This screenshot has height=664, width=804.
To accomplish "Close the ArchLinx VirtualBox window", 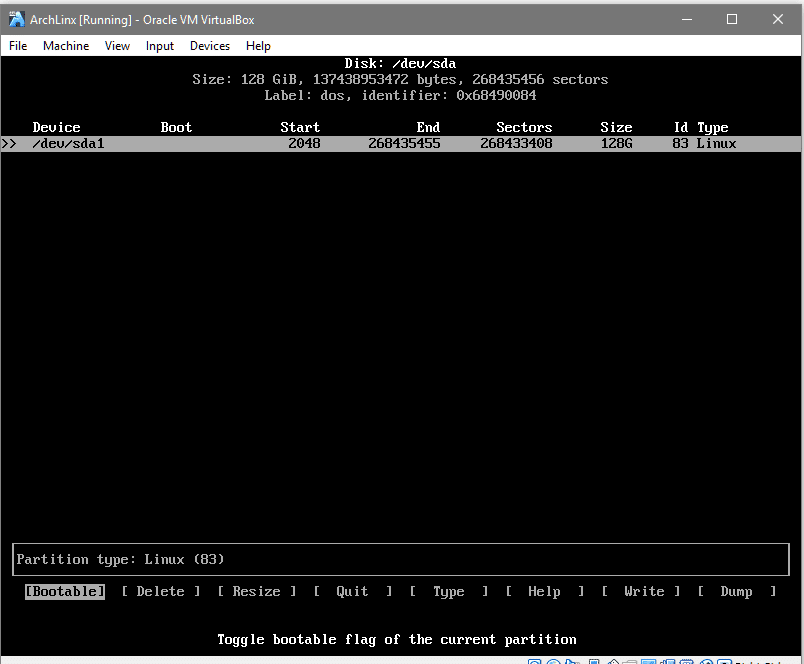I will [778, 19].
